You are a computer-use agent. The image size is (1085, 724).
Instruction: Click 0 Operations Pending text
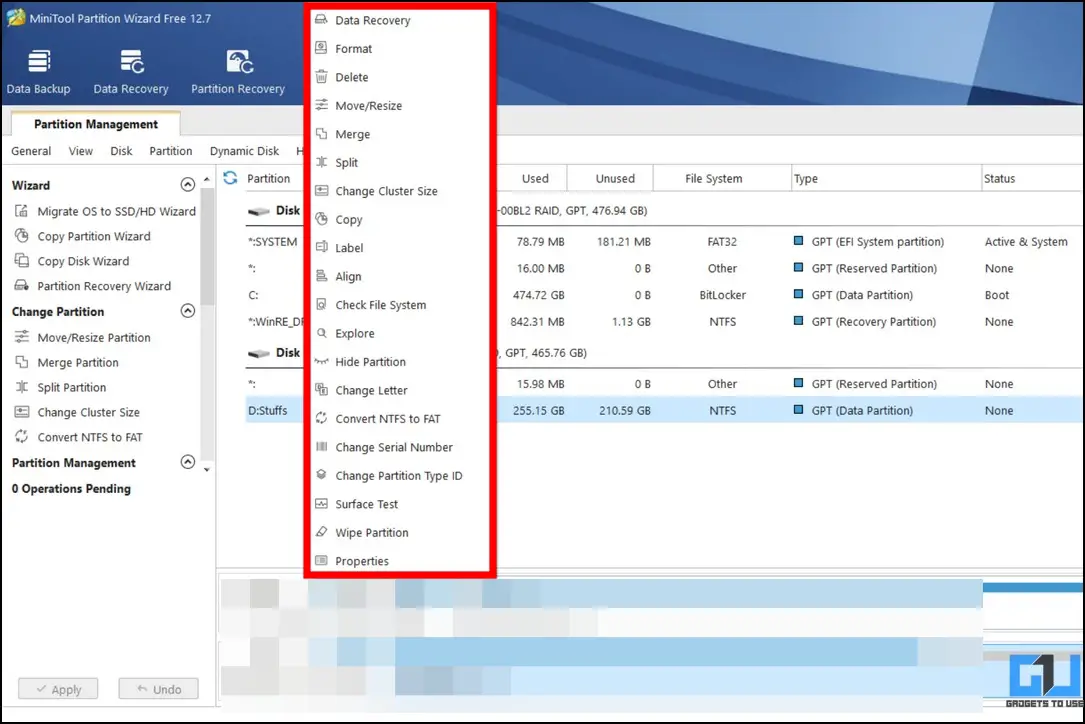click(x=71, y=488)
